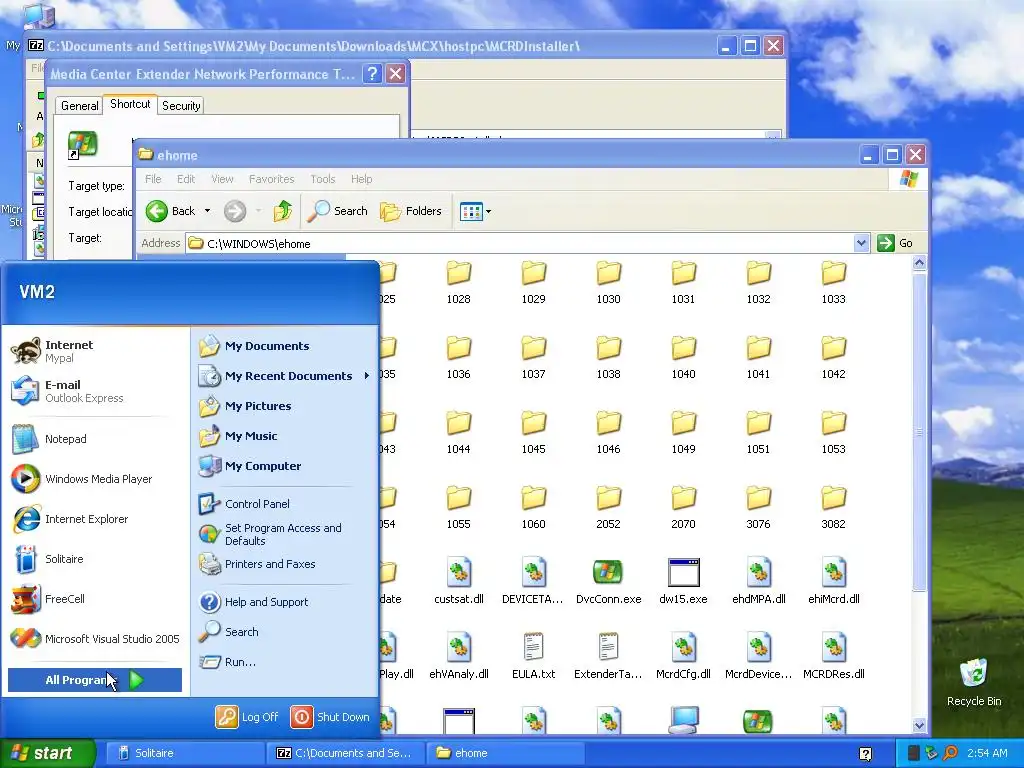Open Microsoft Visual Studio 2005
Viewport: 1024px width, 768px height.
pyautogui.click(x=97, y=639)
